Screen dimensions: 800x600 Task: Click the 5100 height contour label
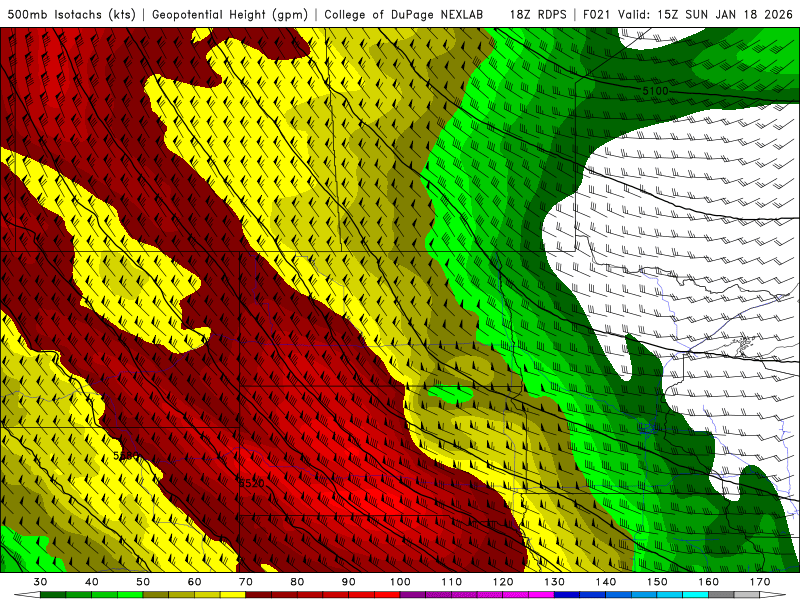point(655,91)
